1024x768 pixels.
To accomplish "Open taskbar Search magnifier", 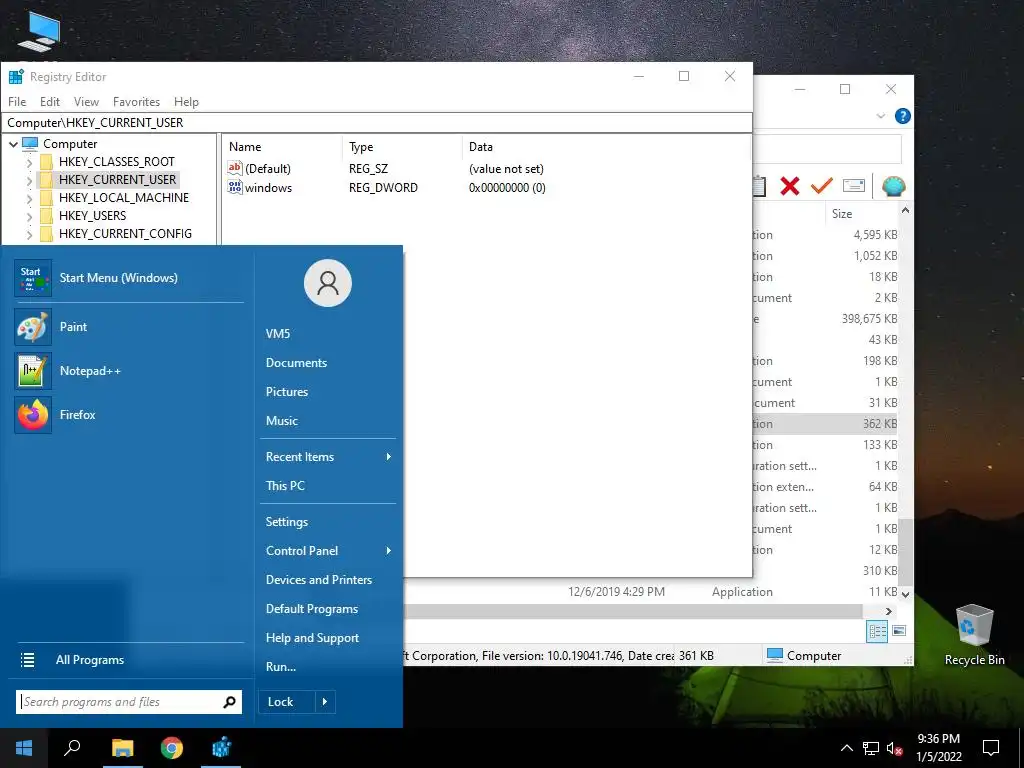I will (72, 748).
